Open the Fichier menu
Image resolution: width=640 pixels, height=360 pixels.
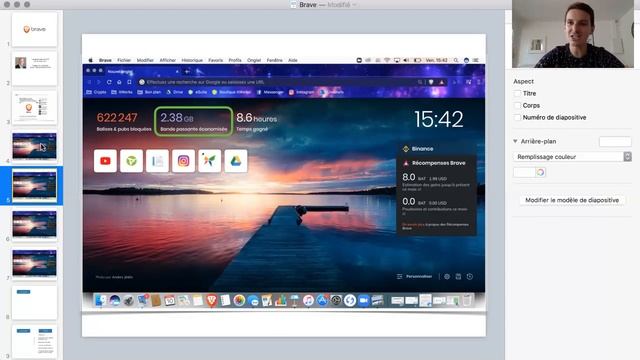[124, 60]
